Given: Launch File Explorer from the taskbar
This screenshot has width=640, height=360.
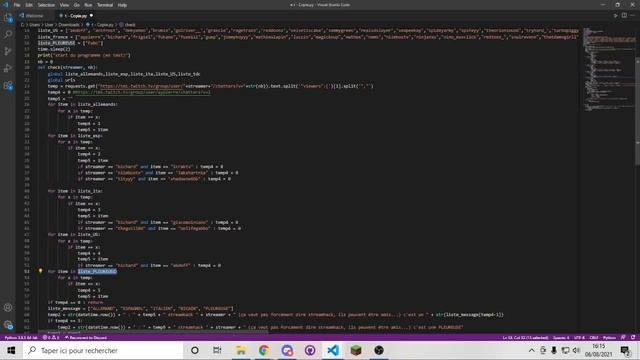Looking at the screenshot, I should (x=241, y=350).
